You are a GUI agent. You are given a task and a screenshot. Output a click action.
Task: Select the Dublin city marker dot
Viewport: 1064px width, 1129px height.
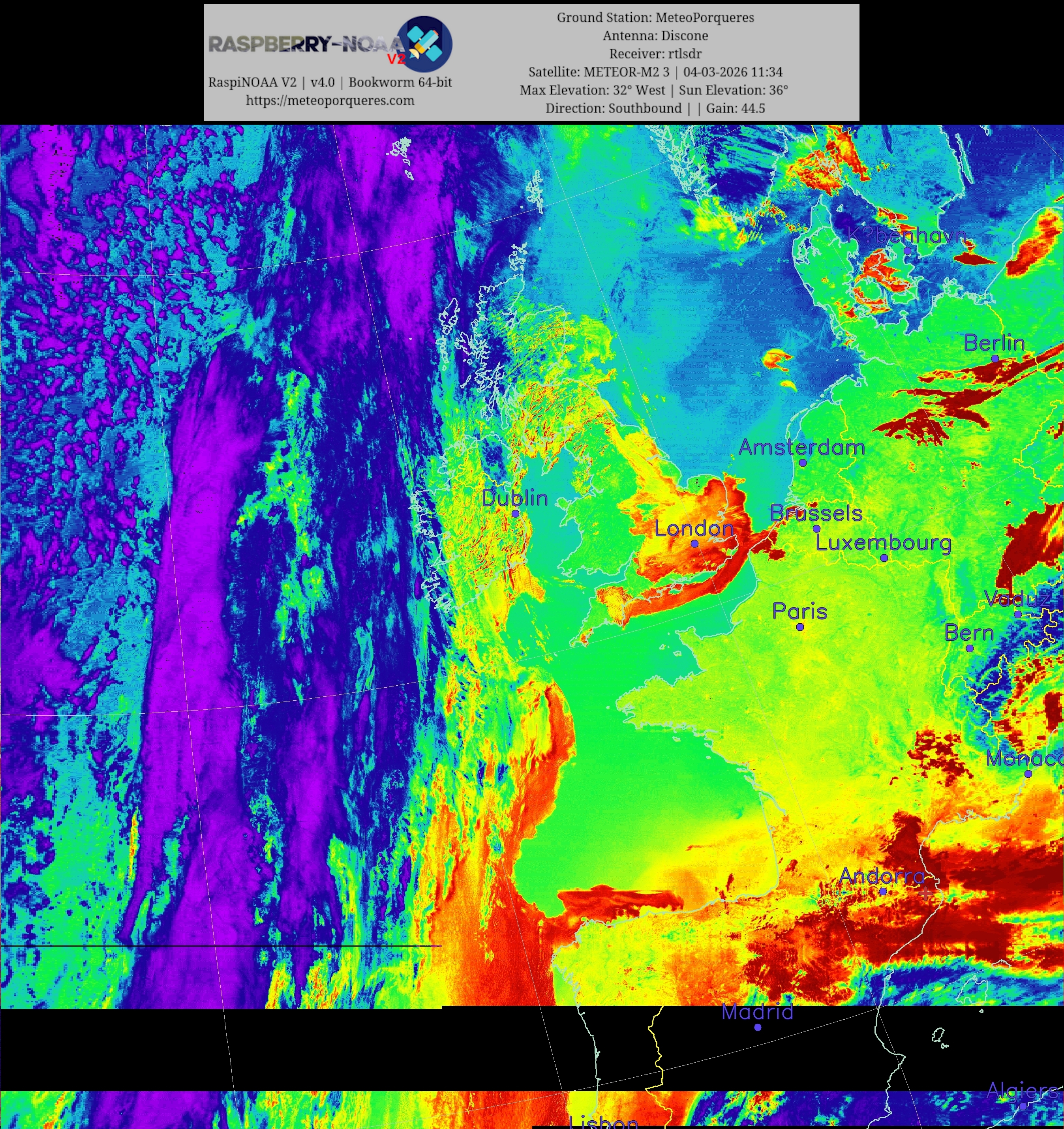(x=515, y=514)
